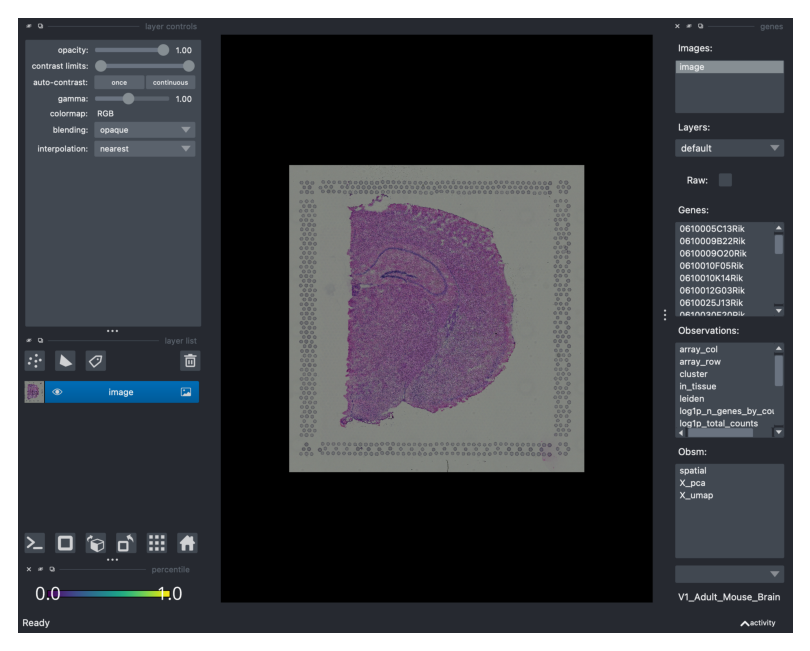Screen dimensions: 810x651
Task: Enable the Raw checkbox
Action: [725, 180]
